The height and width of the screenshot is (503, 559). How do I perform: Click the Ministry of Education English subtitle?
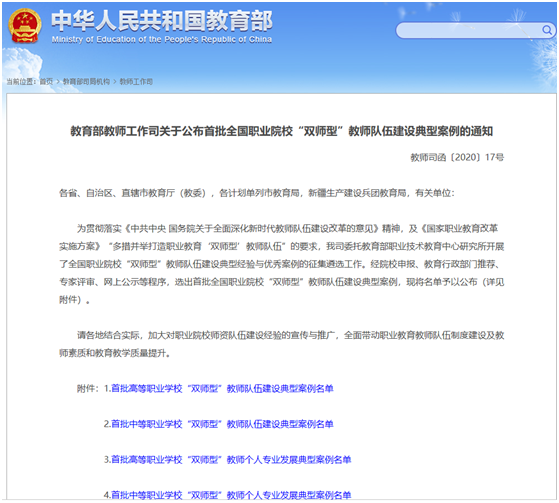click(x=162, y=39)
